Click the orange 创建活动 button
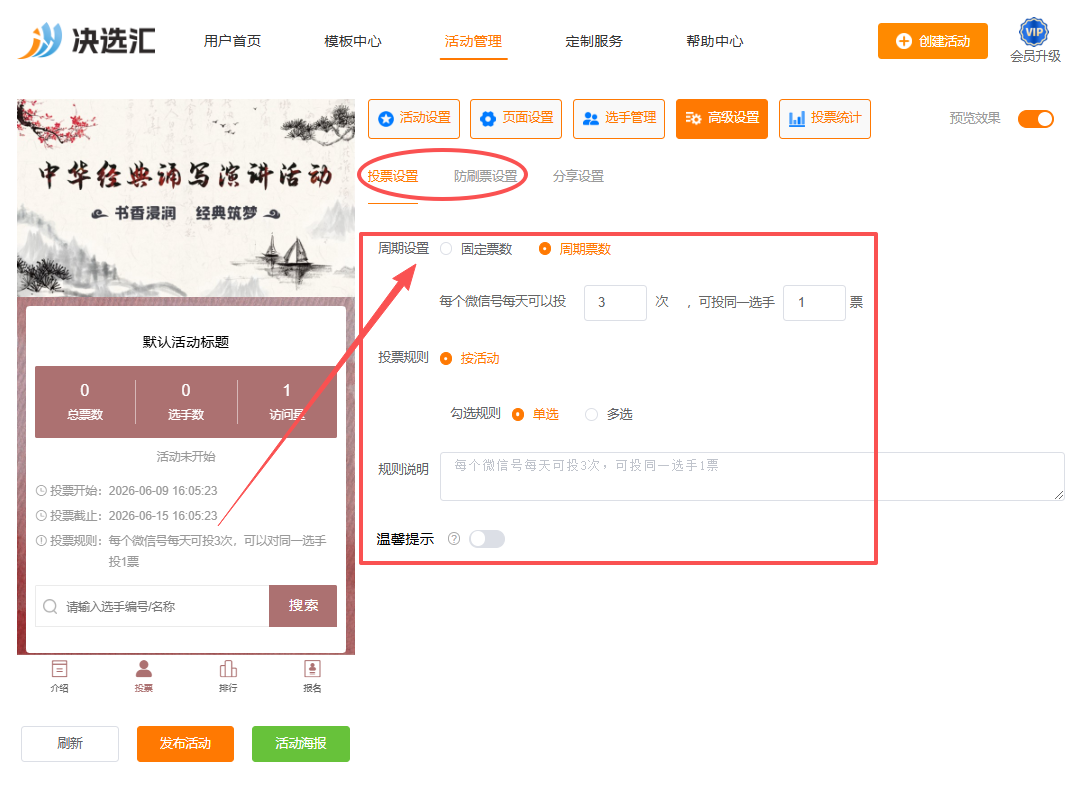Viewport: 1086px width, 786px height. 932,42
